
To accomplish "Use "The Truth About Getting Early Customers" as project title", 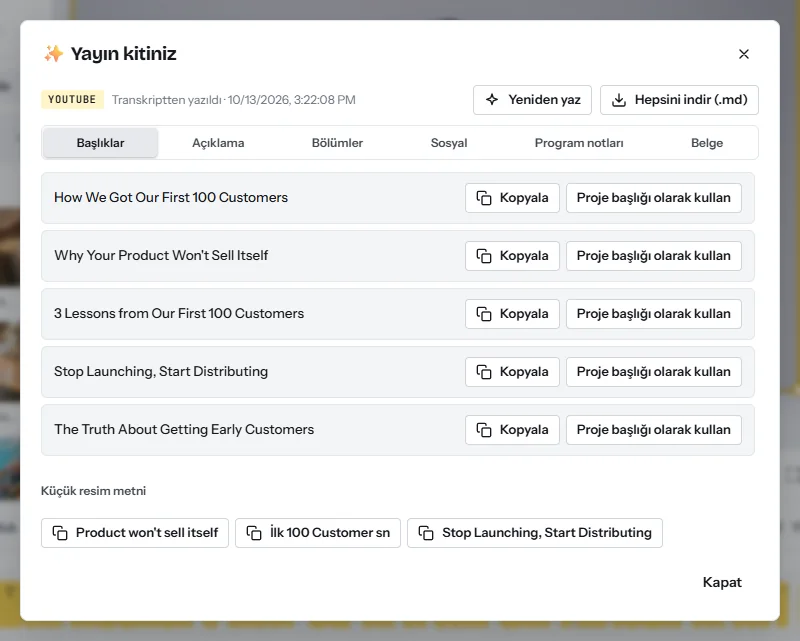I will pos(654,430).
